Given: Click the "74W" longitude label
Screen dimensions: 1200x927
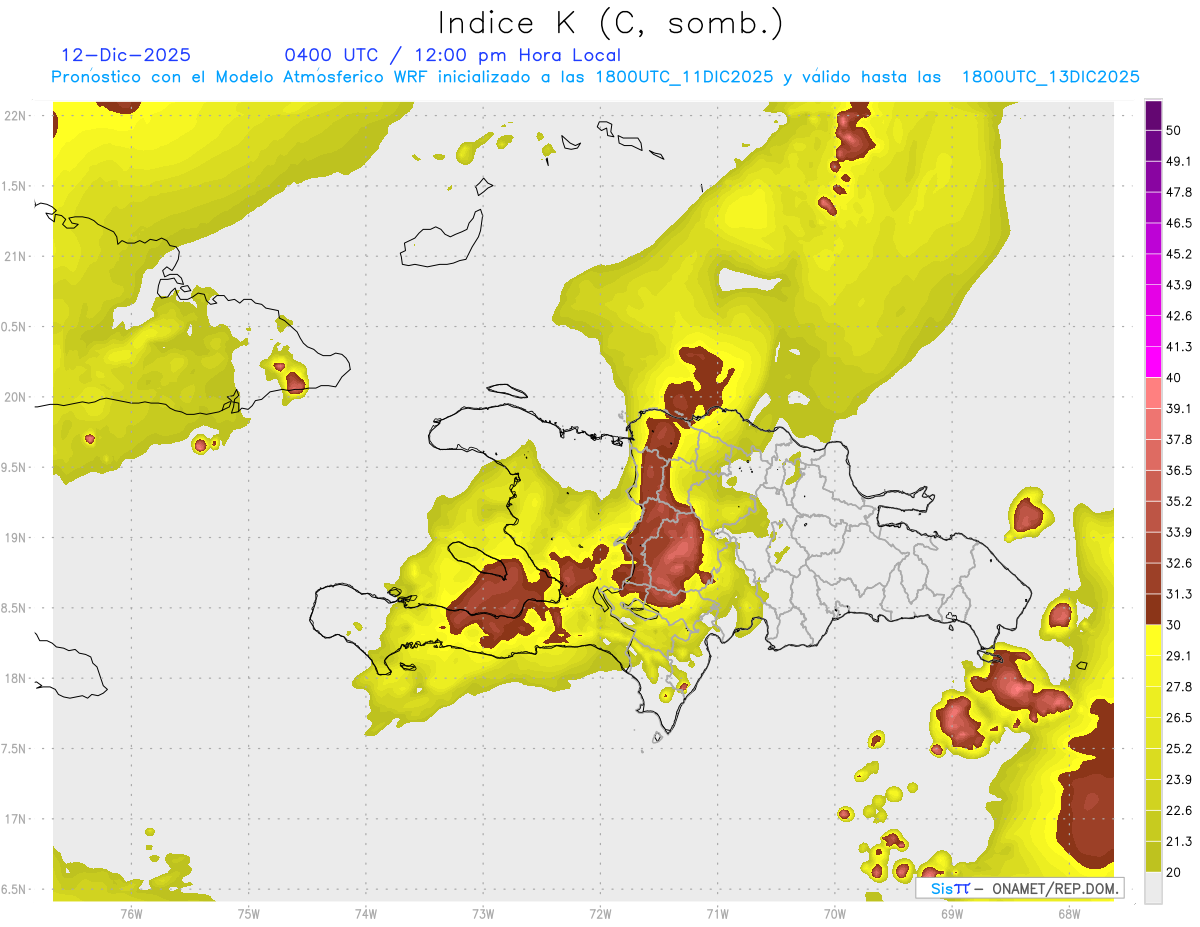Looking at the screenshot, I should (x=365, y=913).
